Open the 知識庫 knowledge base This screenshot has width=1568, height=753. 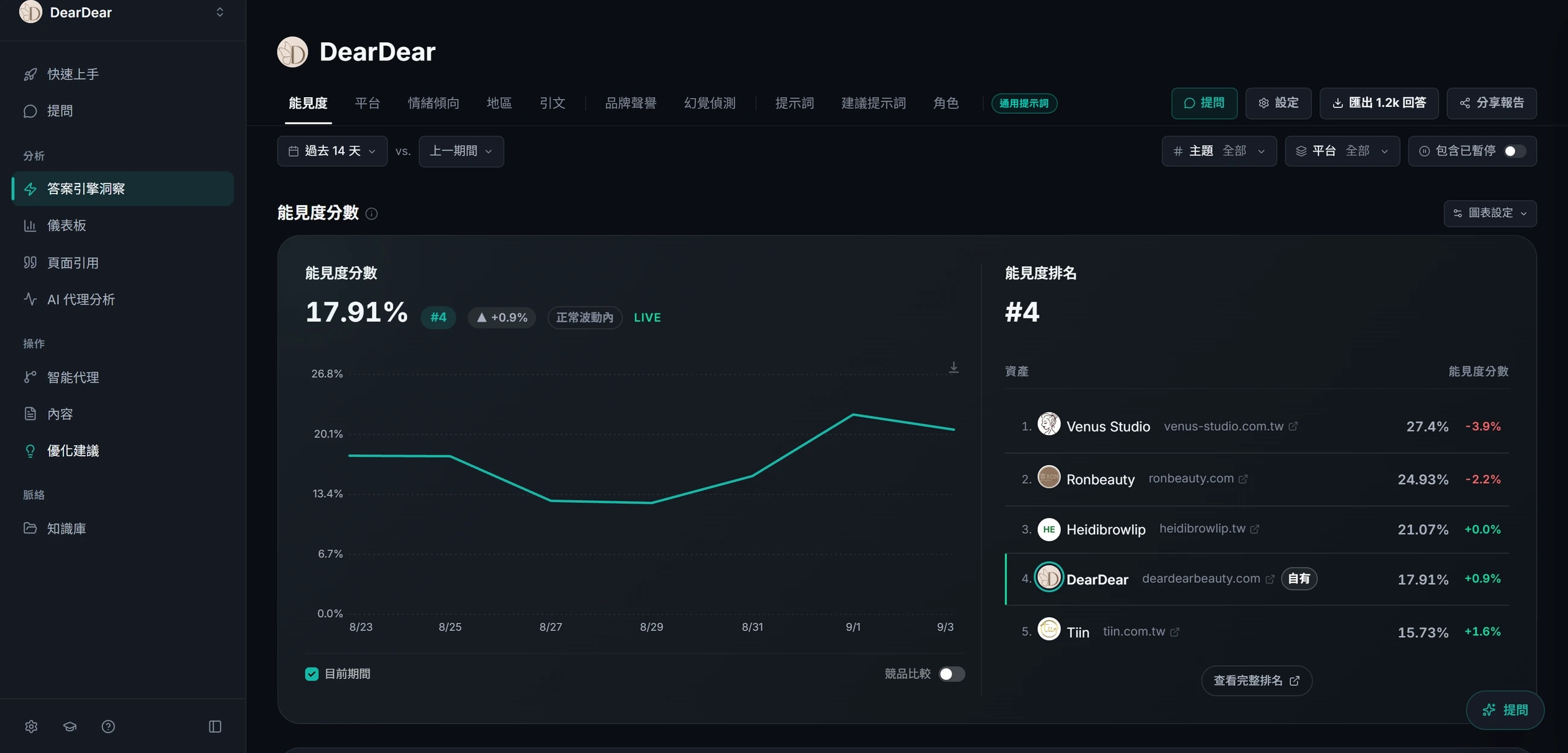tap(122, 528)
